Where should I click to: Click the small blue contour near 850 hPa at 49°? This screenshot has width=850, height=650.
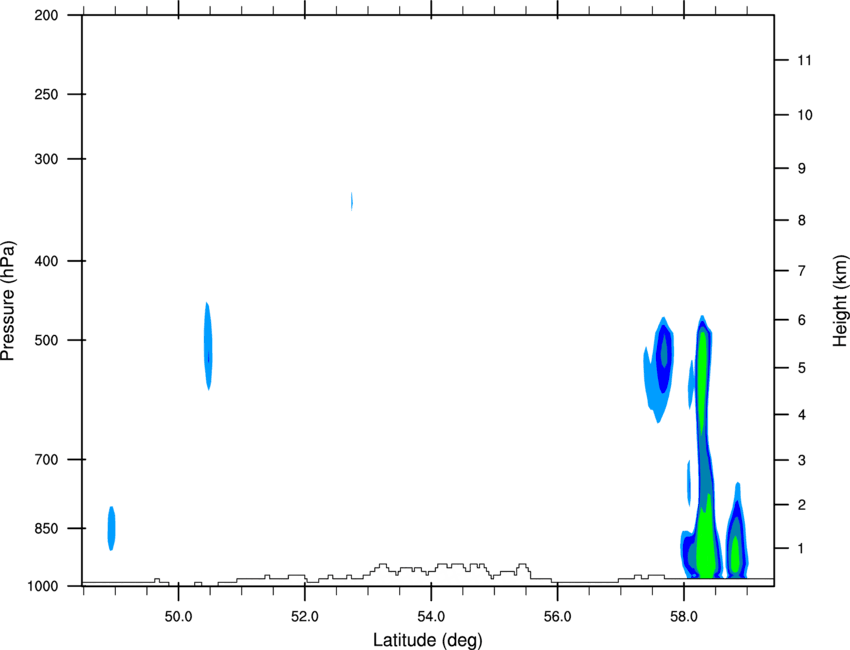coord(111,528)
